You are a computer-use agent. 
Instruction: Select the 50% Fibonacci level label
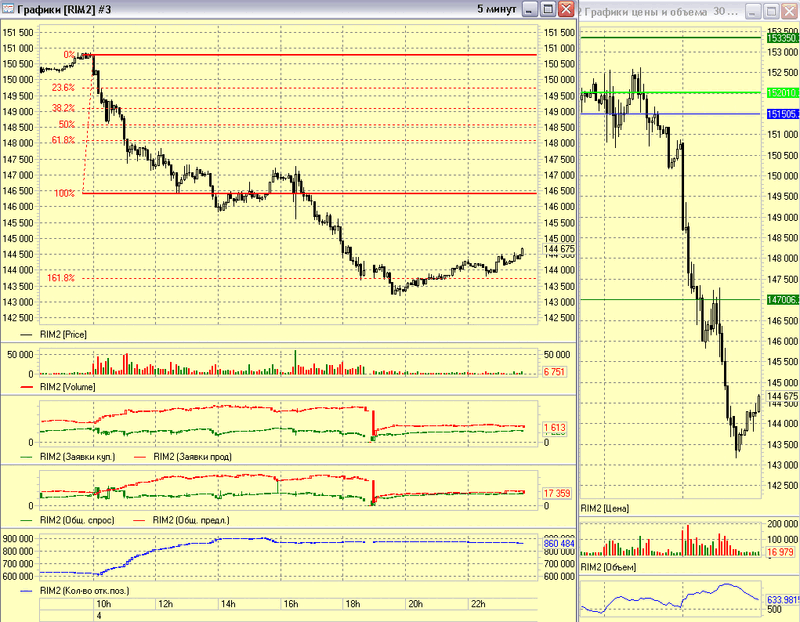67,125
